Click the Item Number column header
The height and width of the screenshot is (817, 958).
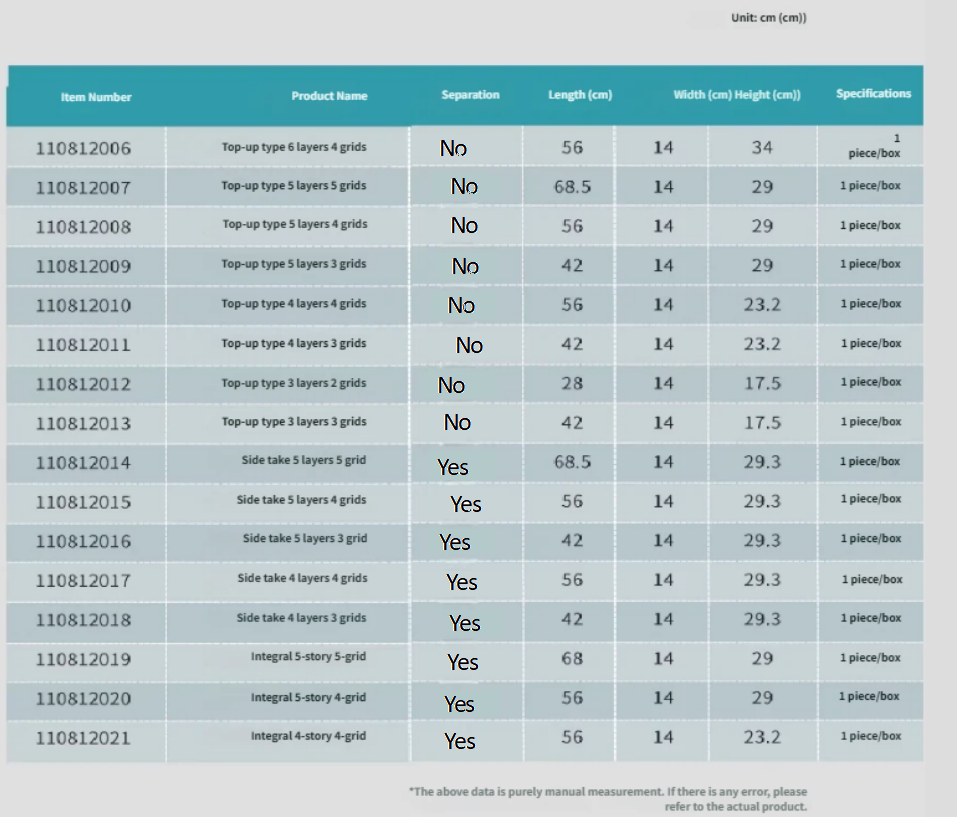tap(96, 97)
